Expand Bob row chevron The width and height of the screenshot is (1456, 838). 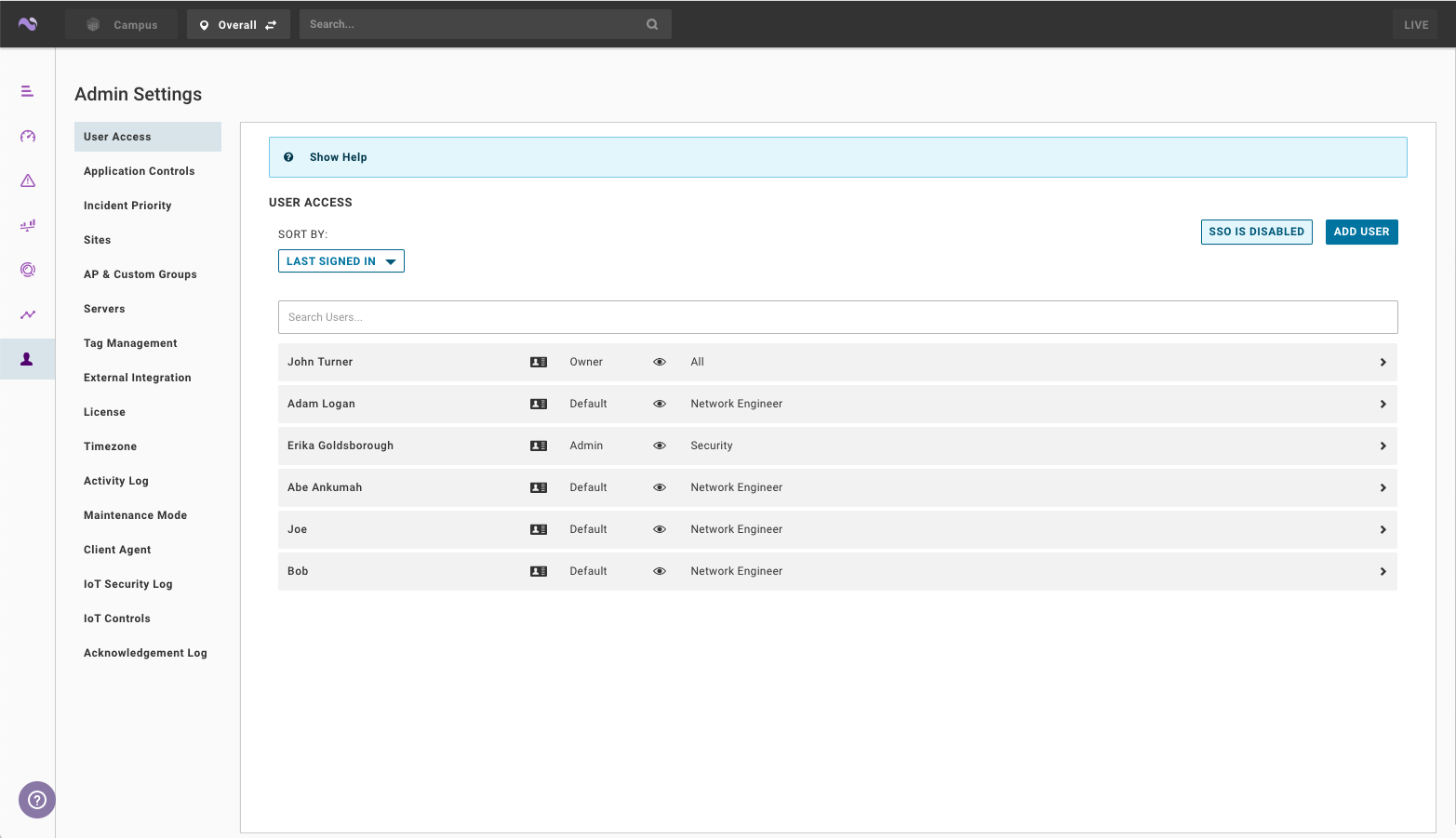click(x=1383, y=571)
